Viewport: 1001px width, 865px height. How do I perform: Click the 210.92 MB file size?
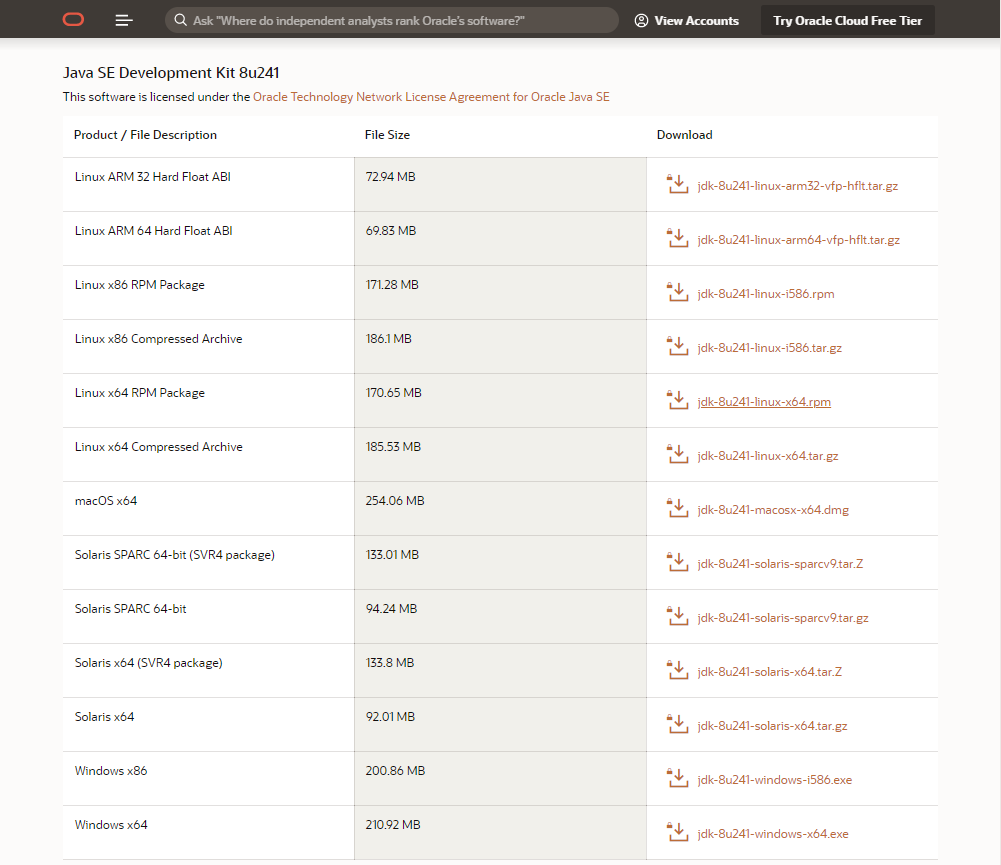point(393,825)
